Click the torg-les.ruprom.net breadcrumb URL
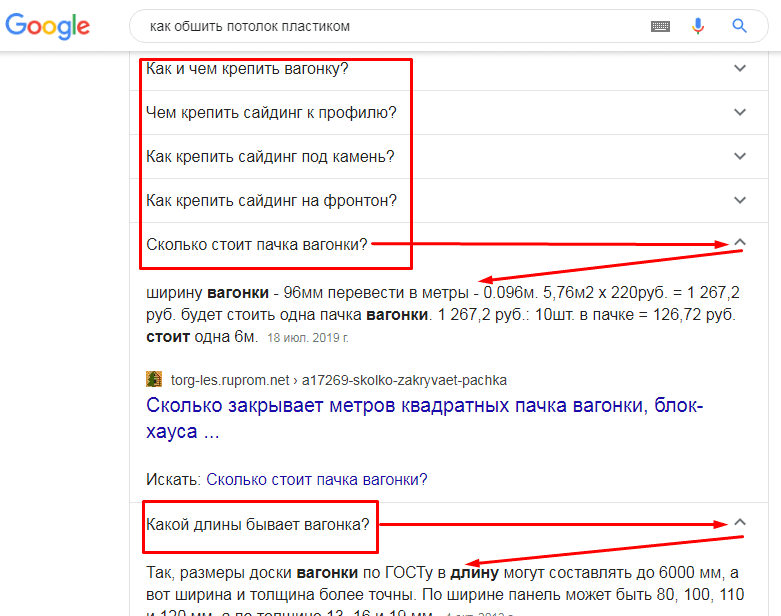The width and height of the screenshot is (781, 616). [338, 380]
